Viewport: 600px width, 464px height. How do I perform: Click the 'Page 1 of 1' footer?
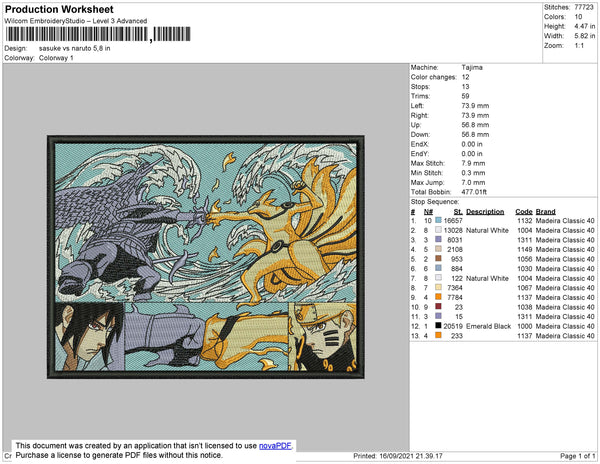coord(578,456)
